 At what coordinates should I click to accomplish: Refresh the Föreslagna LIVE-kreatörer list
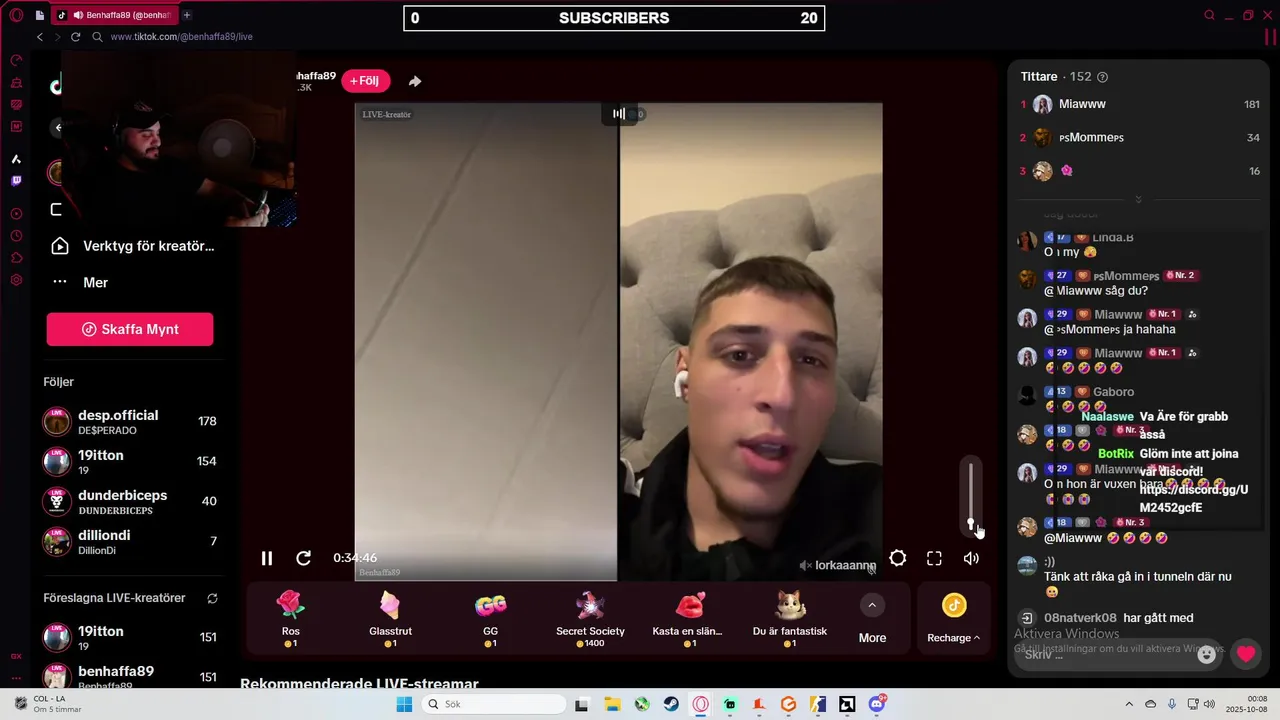click(x=212, y=598)
